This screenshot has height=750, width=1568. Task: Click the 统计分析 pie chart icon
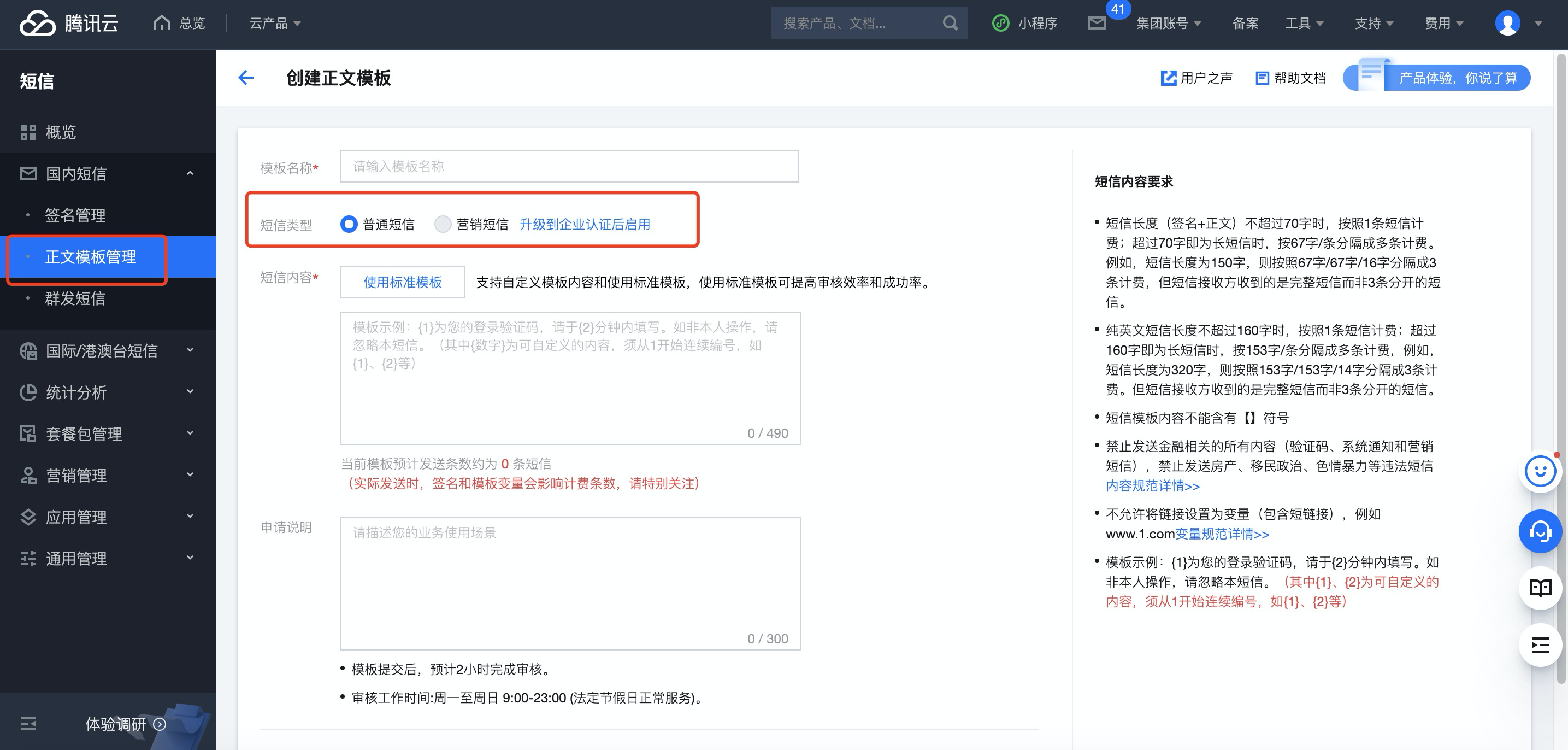pyautogui.click(x=28, y=392)
